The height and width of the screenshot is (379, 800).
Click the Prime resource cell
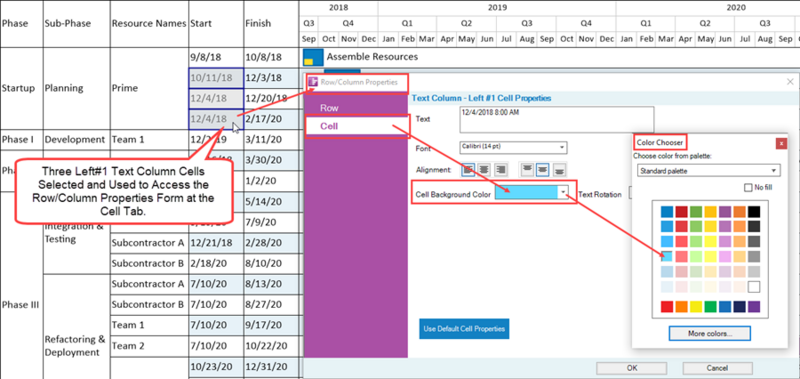click(x=149, y=88)
